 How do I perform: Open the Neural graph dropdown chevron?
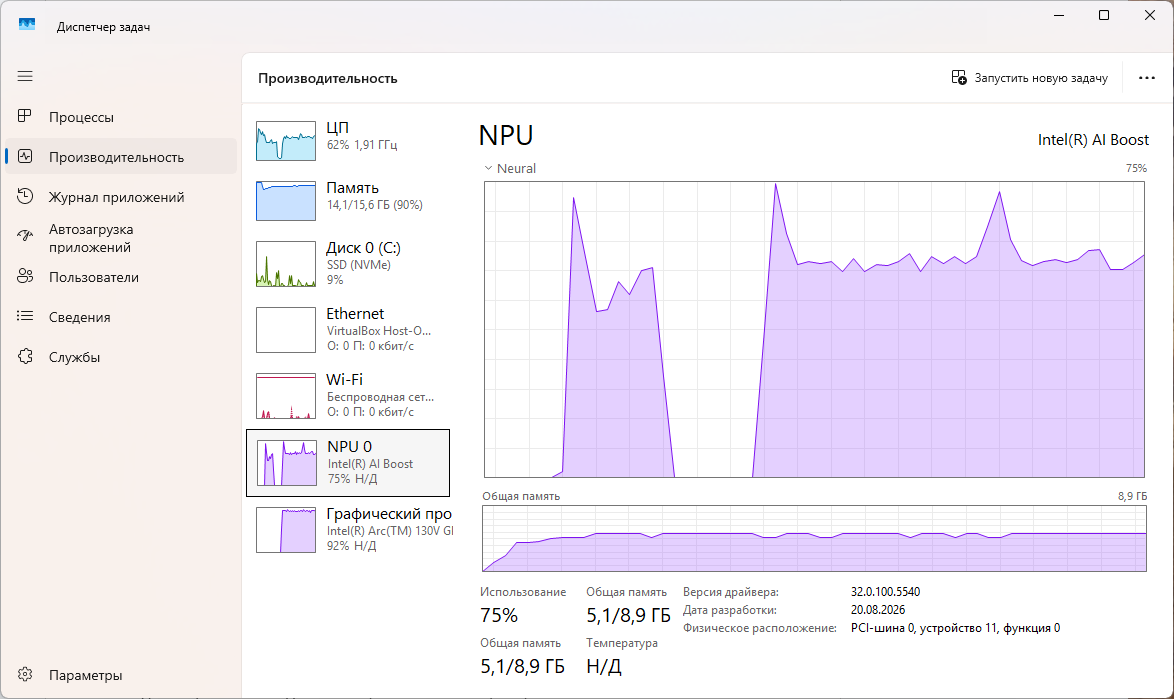[488, 168]
